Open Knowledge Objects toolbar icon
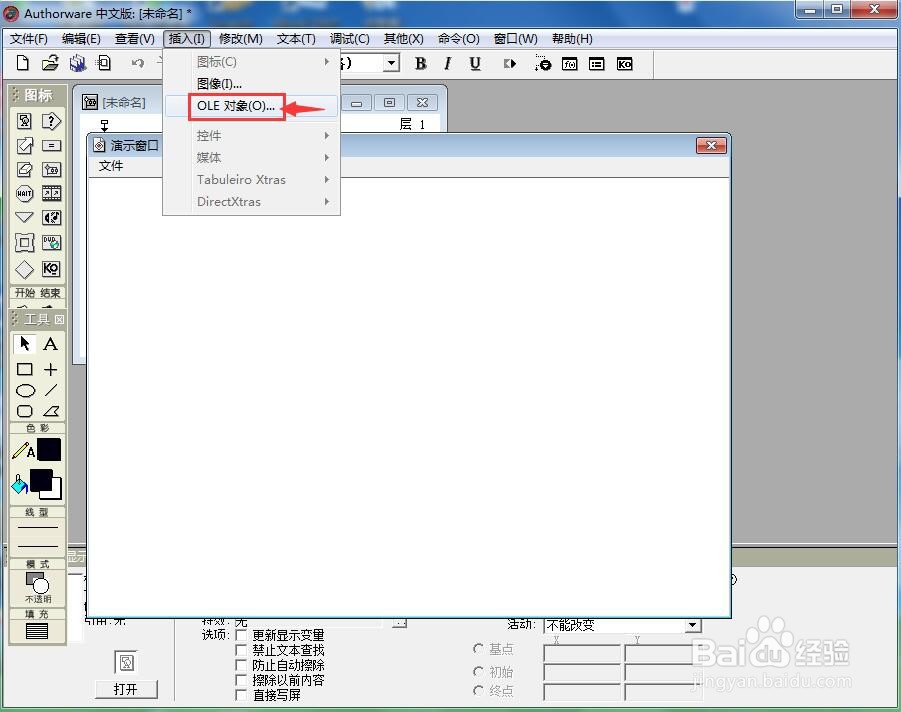The width and height of the screenshot is (901, 712). (x=624, y=64)
